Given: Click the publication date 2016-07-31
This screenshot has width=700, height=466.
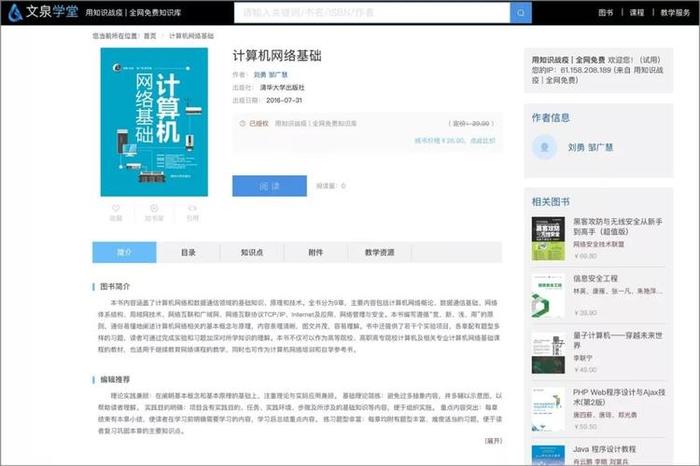Looking at the screenshot, I should pos(284,100).
